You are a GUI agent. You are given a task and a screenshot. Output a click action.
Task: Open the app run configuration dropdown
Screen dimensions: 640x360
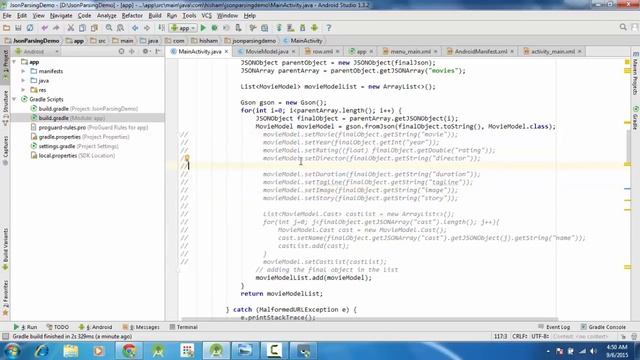coord(183,28)
